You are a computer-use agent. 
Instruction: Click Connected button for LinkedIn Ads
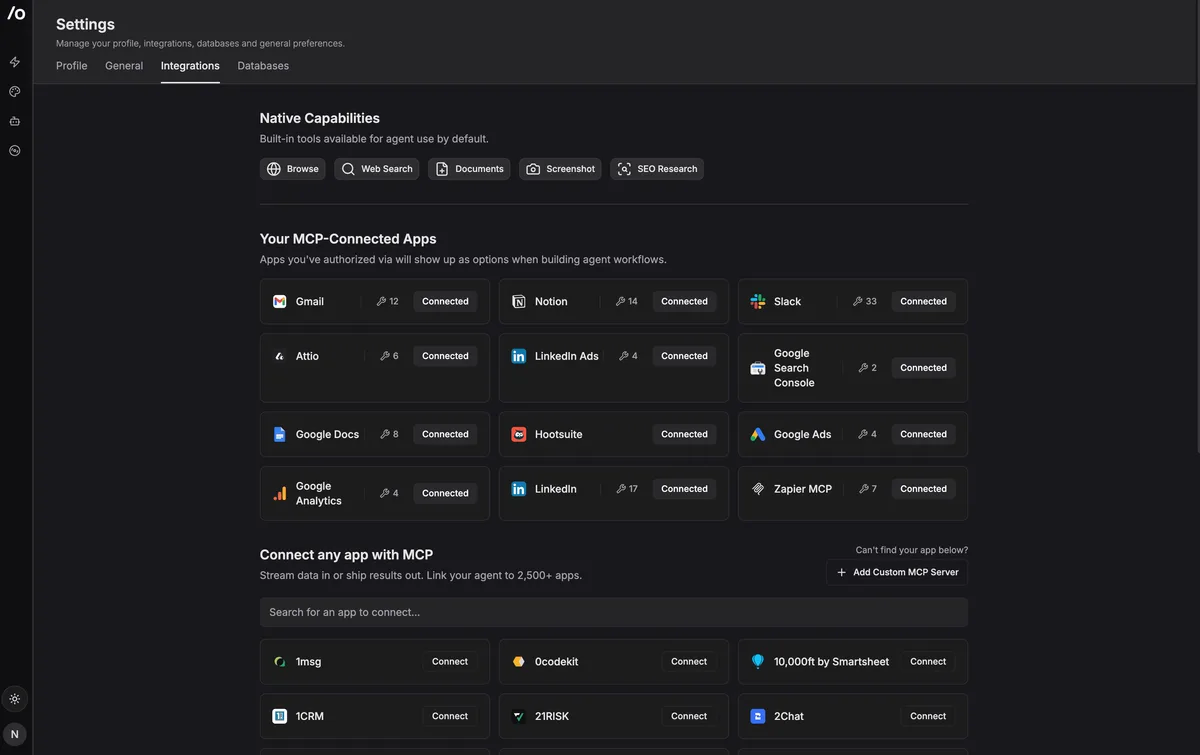click(x=684, y=356)
